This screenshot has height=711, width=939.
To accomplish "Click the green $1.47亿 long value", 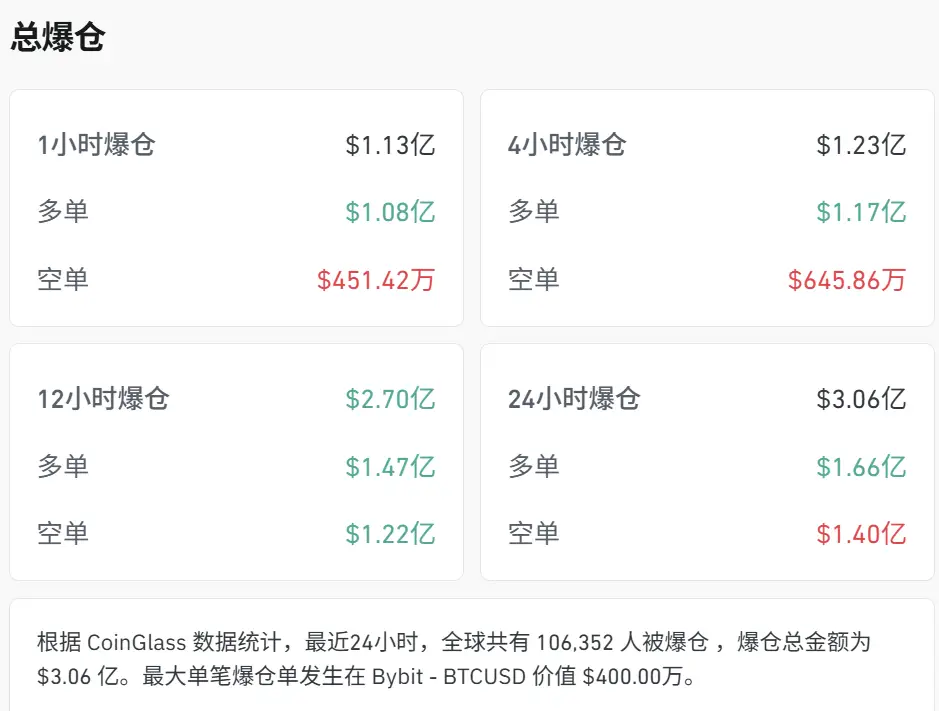I will click(390, 466).
